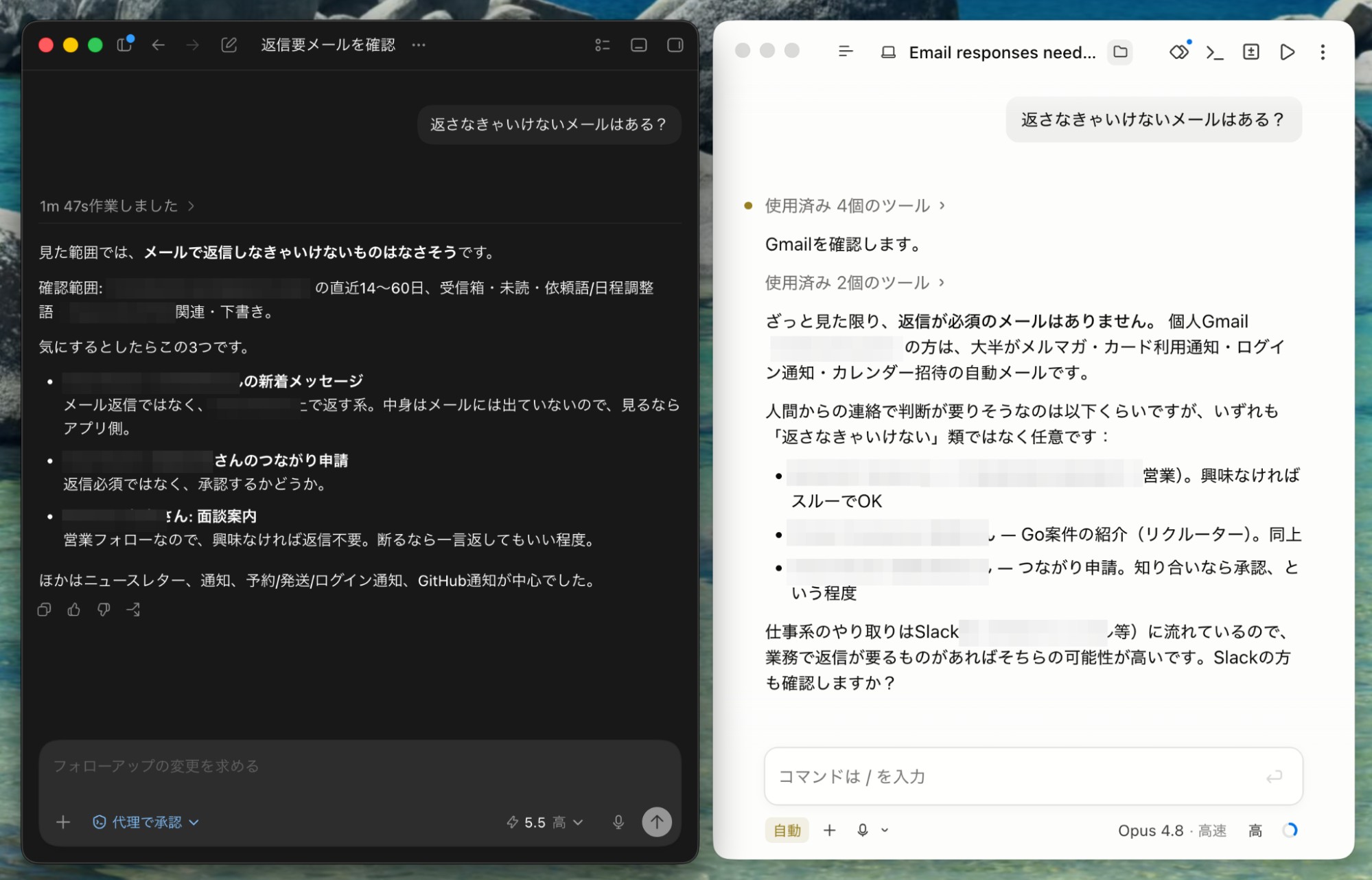This screenshot has height=880, width=1372.
Task: Open the three-dot menu beside 返信要メールを確認
Action: click(x=419, y=45)
